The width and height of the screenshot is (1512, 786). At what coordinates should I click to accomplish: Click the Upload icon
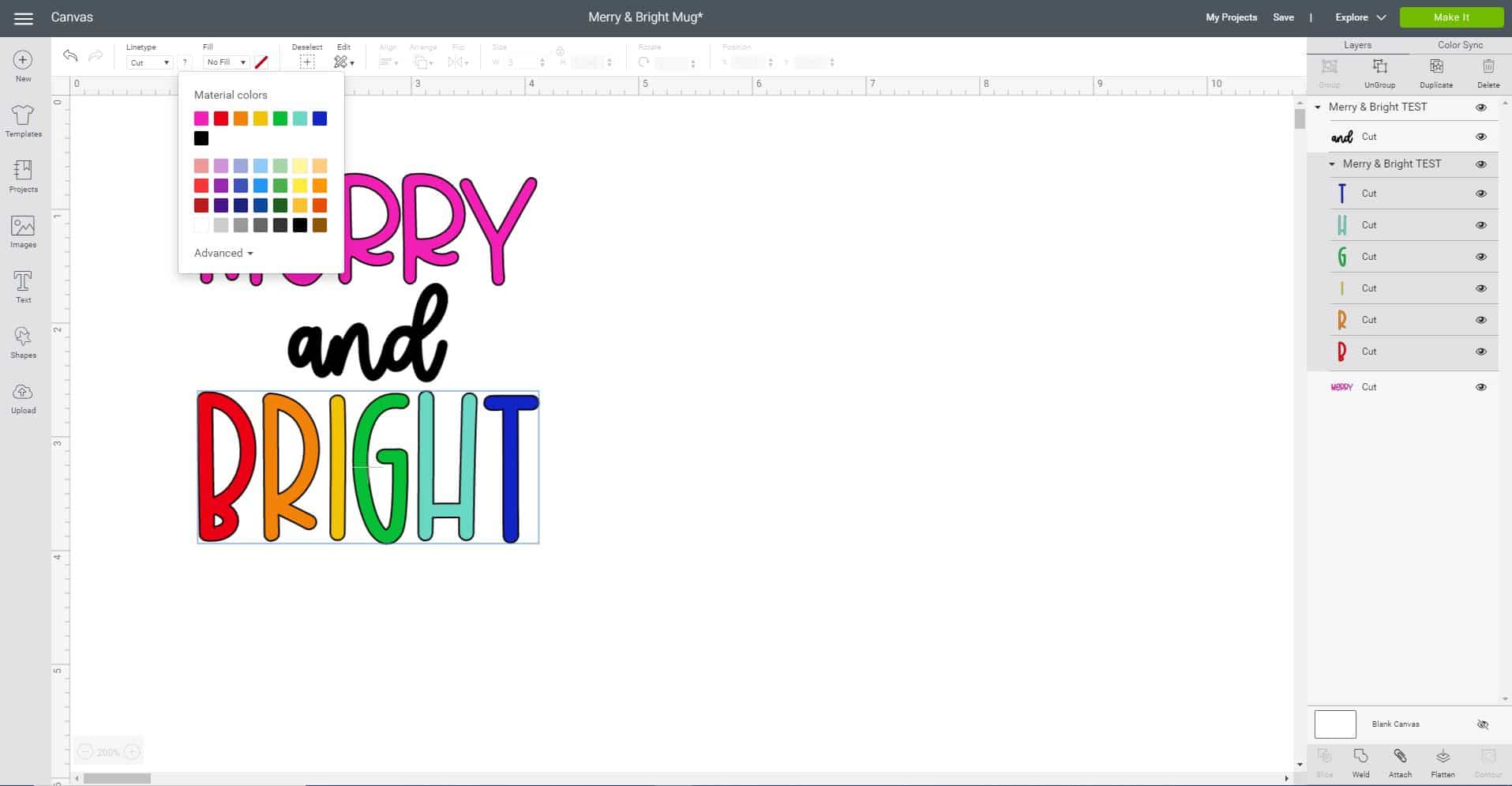tap(23, 392)
